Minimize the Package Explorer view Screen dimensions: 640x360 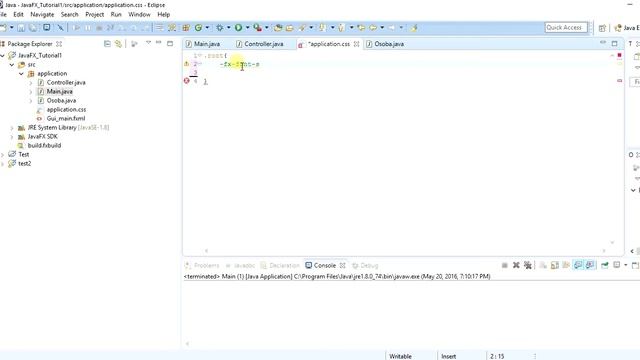tap(159, 43)
